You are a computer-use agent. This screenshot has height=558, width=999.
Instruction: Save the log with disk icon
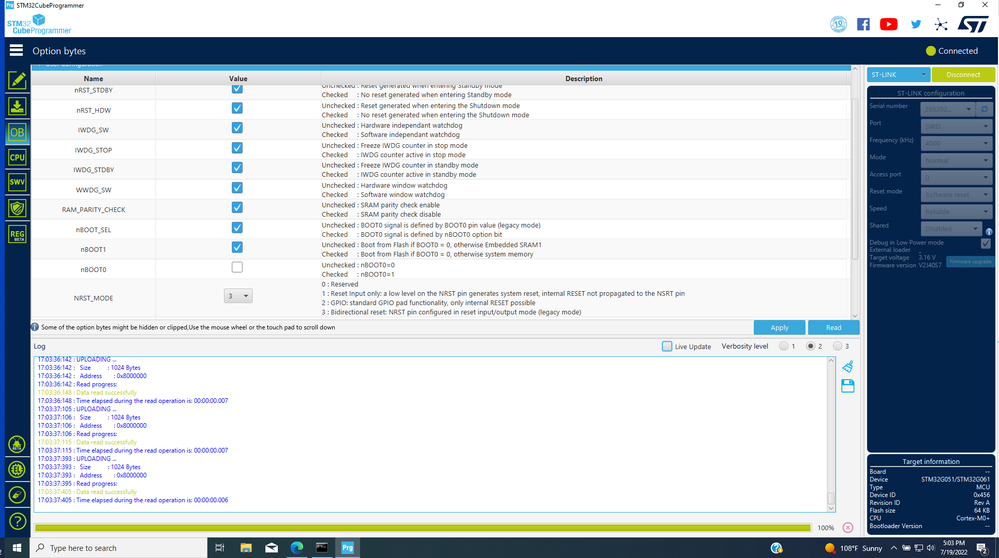click(x=847, y=386)
